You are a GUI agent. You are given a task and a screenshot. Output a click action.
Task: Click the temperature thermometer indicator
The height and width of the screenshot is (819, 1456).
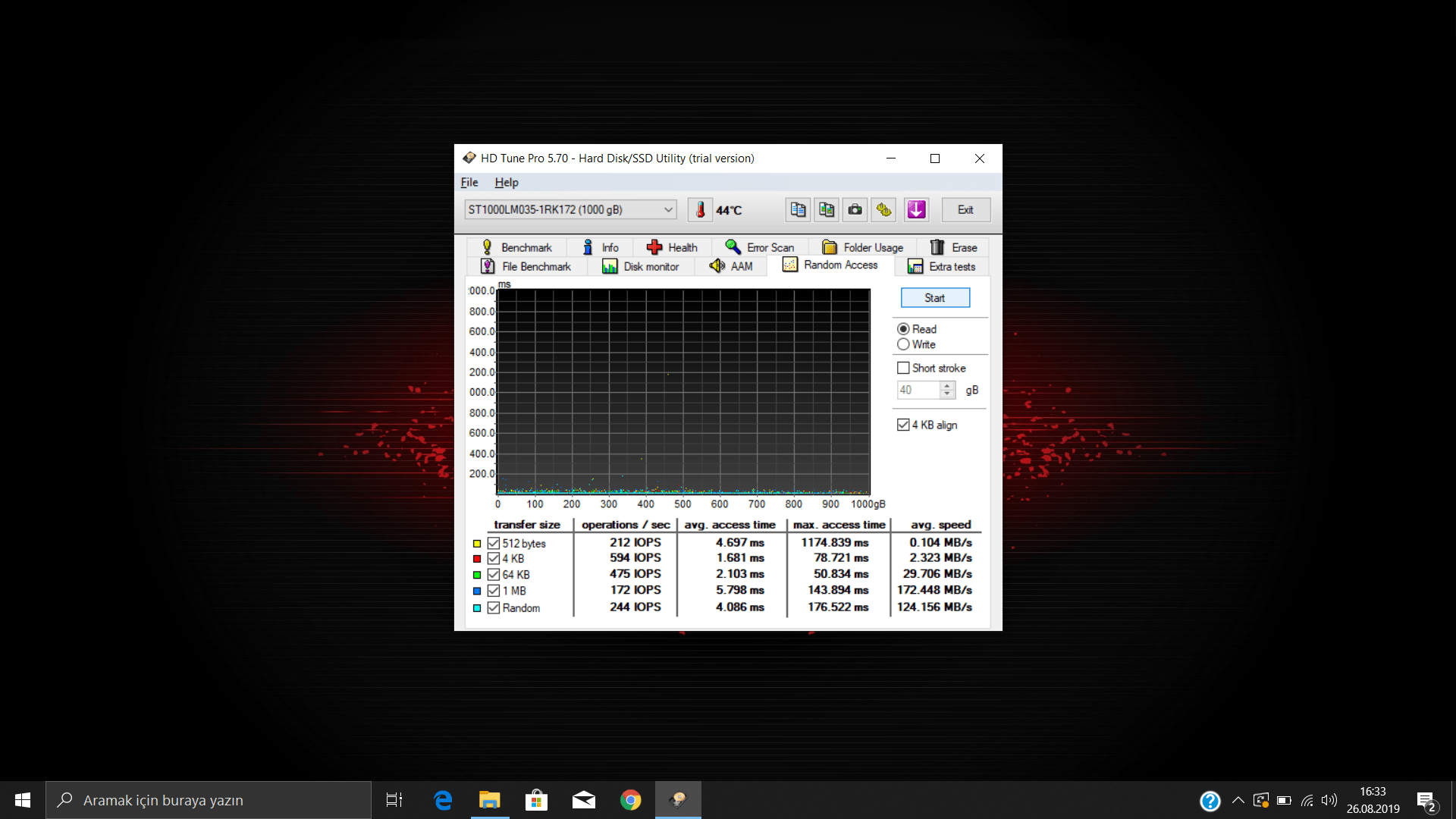[701, 209]
